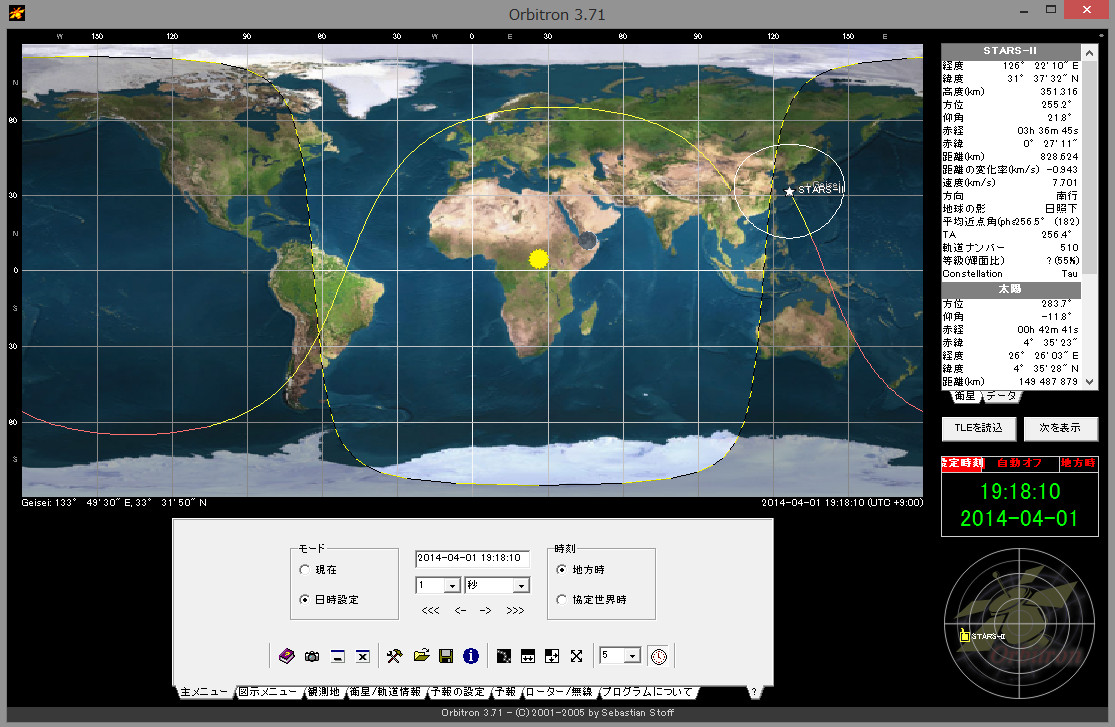Click the red clock icon in the toolbar
1115x727 pixels.
click(659, 656)
